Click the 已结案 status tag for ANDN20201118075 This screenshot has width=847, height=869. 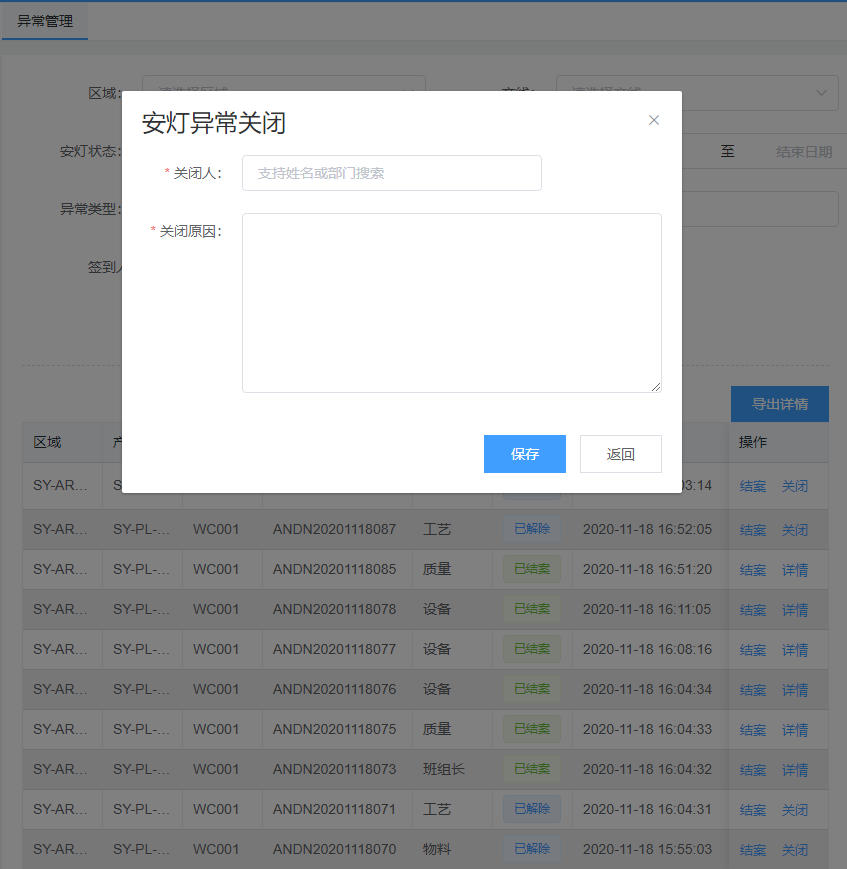point(532,729)
